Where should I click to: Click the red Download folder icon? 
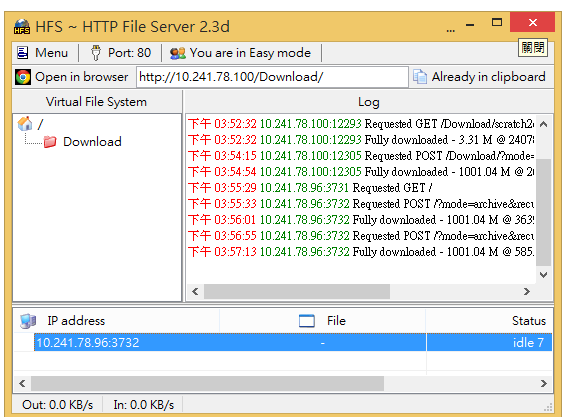pos(50,142)
